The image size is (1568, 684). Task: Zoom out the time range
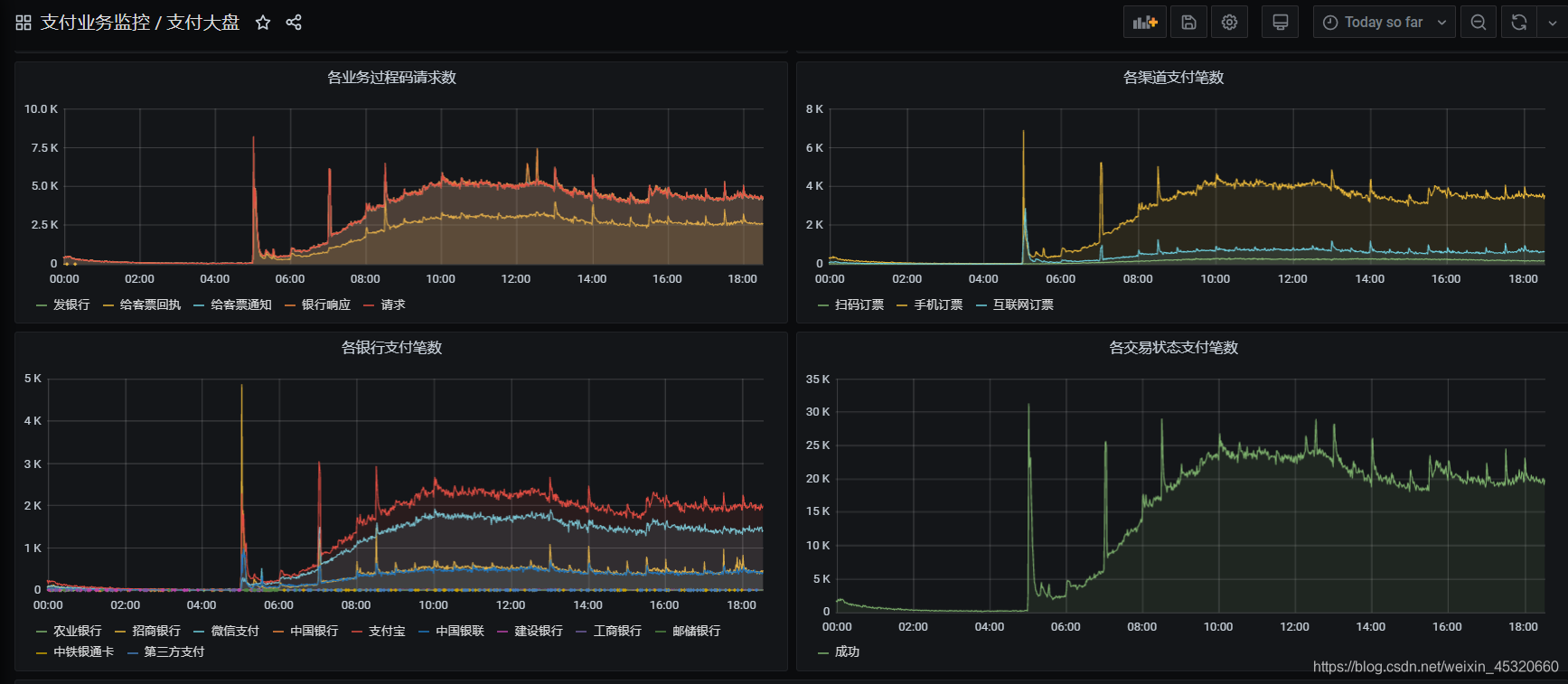tap(1478, 23)
